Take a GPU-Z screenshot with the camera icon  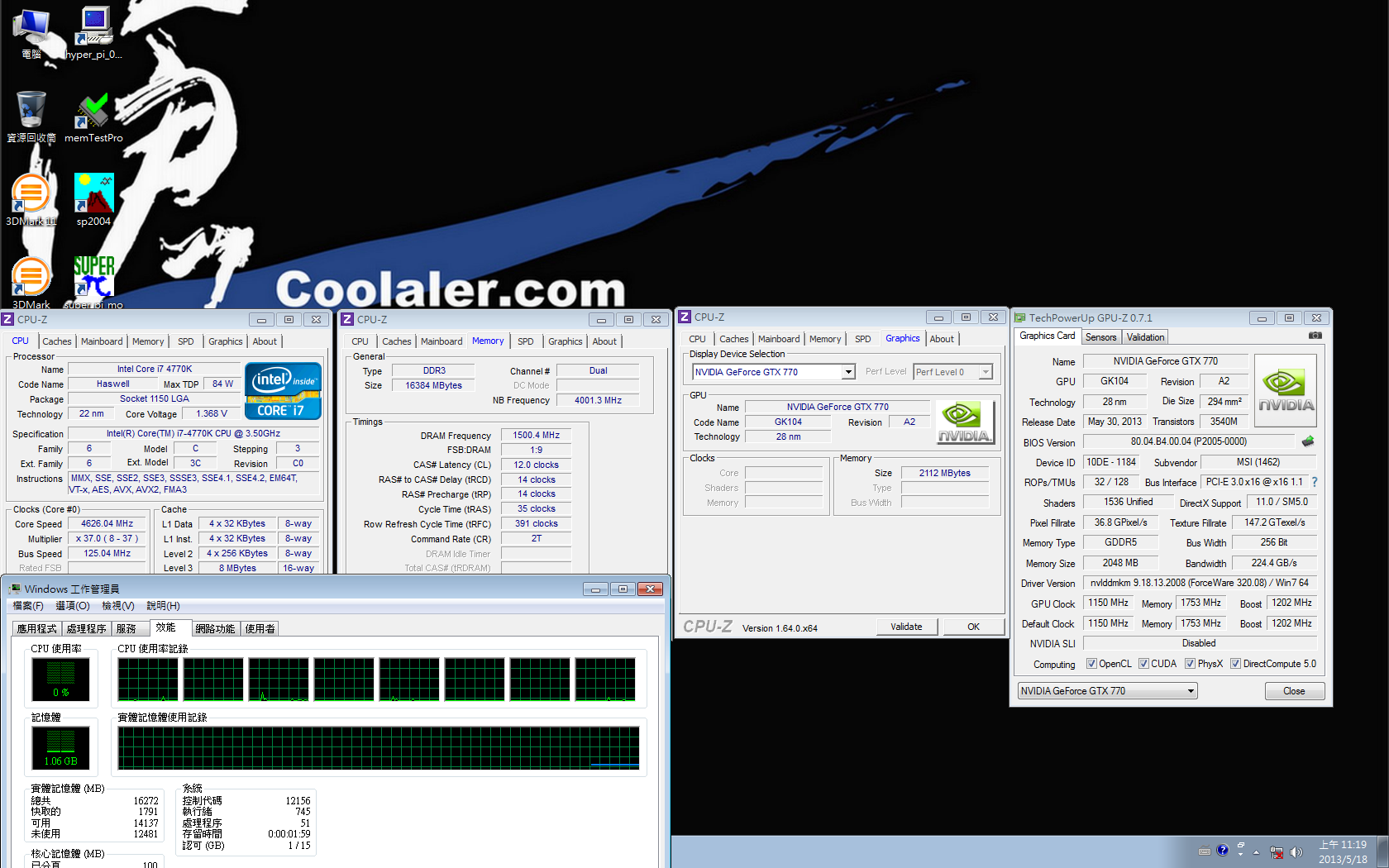(1315, 336)
